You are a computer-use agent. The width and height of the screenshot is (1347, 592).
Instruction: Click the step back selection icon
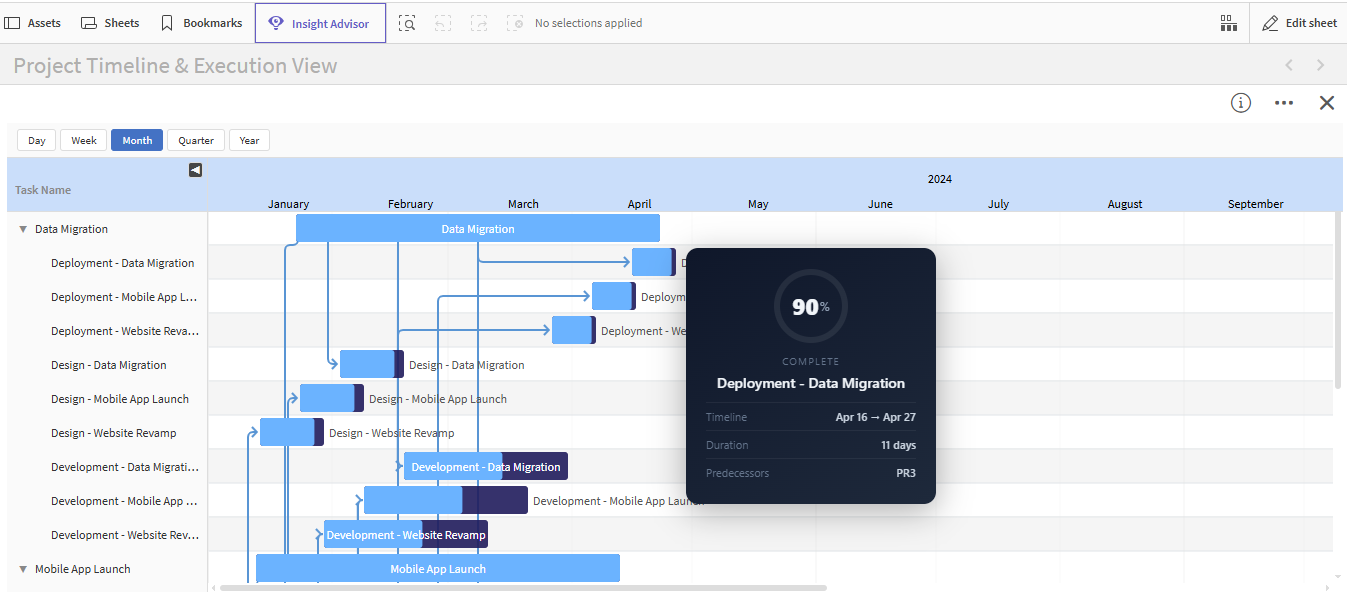click(x=443, y=23)
